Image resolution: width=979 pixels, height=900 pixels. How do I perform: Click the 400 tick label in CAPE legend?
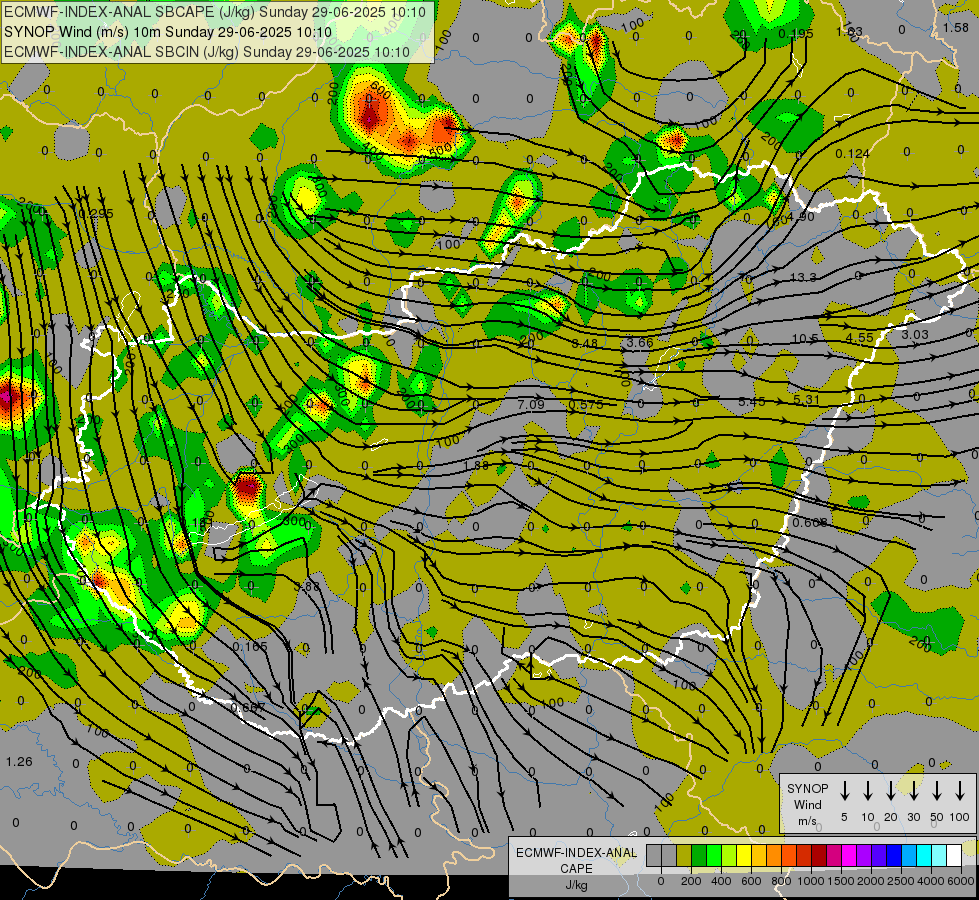tap(721, 881)
